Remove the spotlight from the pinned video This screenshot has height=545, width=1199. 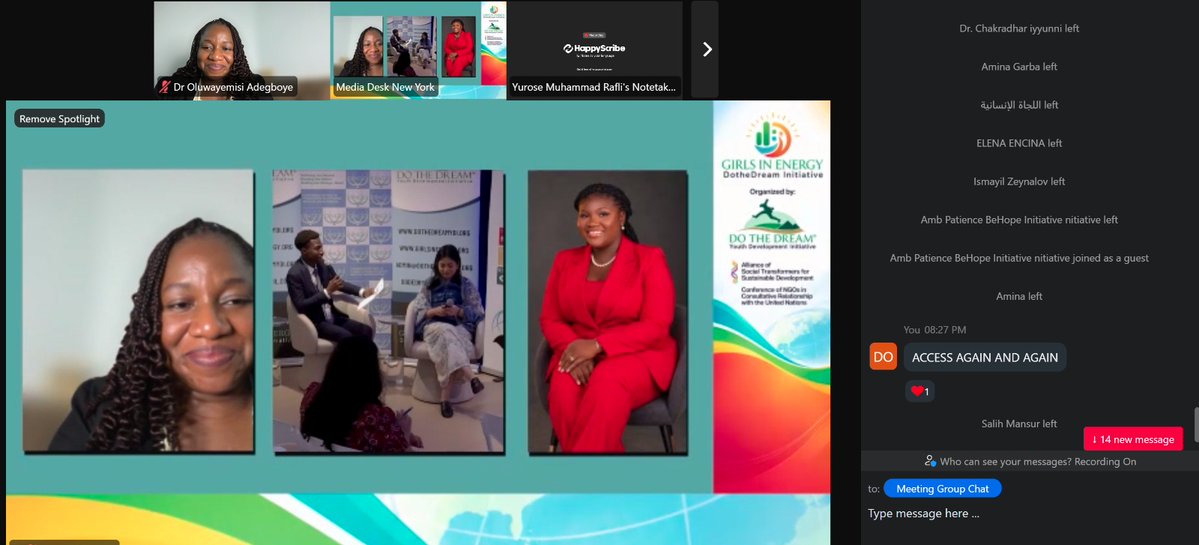(x=60, y=118)
